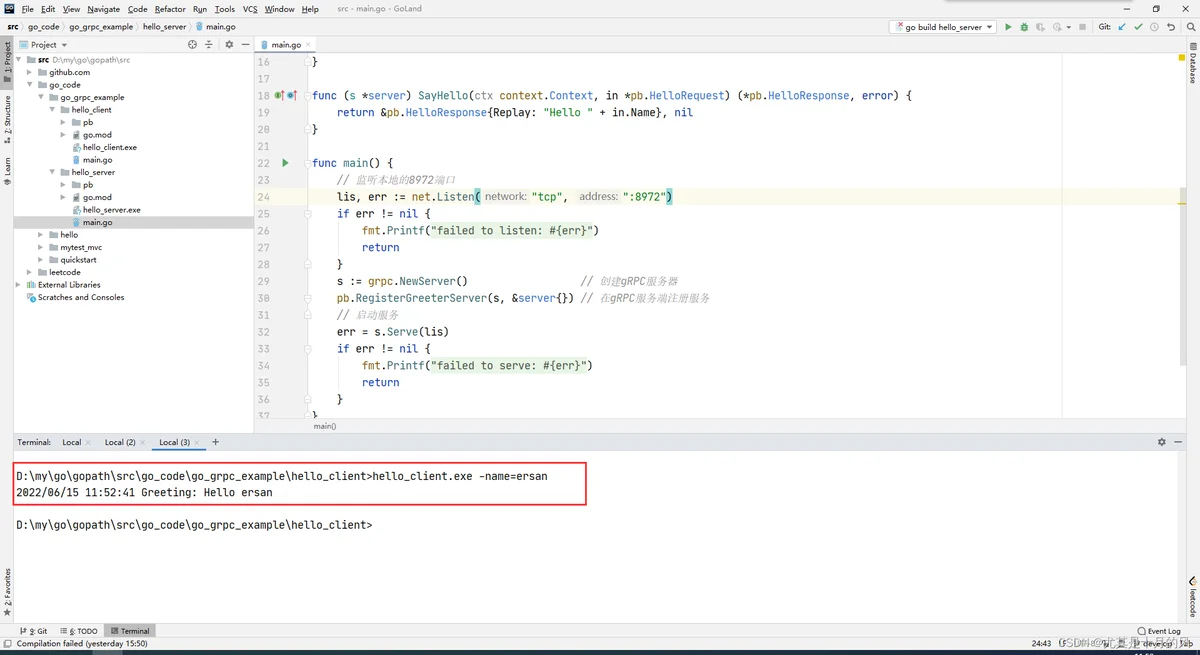Click go_grpc_example breadcrumb in navigation bar
The height and width of the screenshot is (655, 1200).
(x=100, y=27)
